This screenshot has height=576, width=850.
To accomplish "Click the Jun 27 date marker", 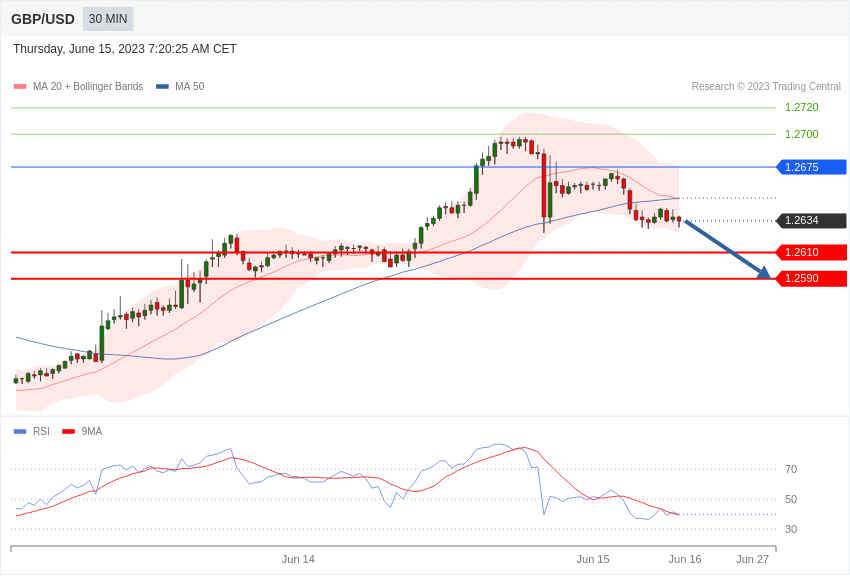I will tap(752, 559).
